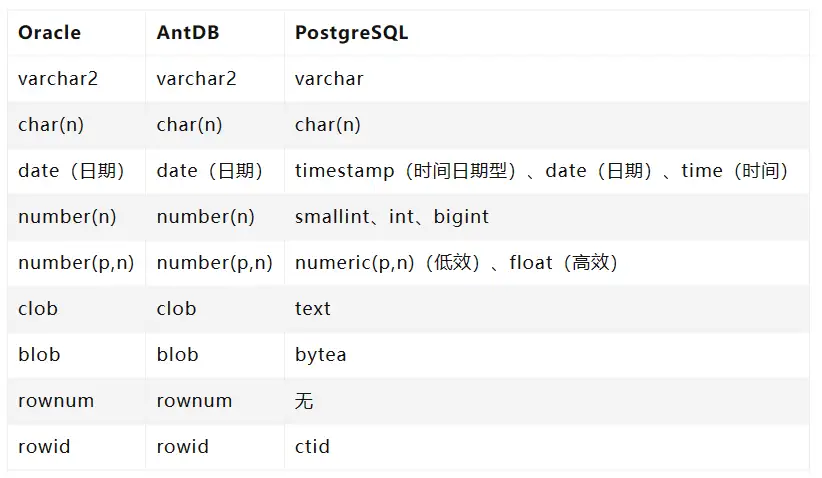
Task: Click the Oracle rownum cell
Action: tap(56, 401)
